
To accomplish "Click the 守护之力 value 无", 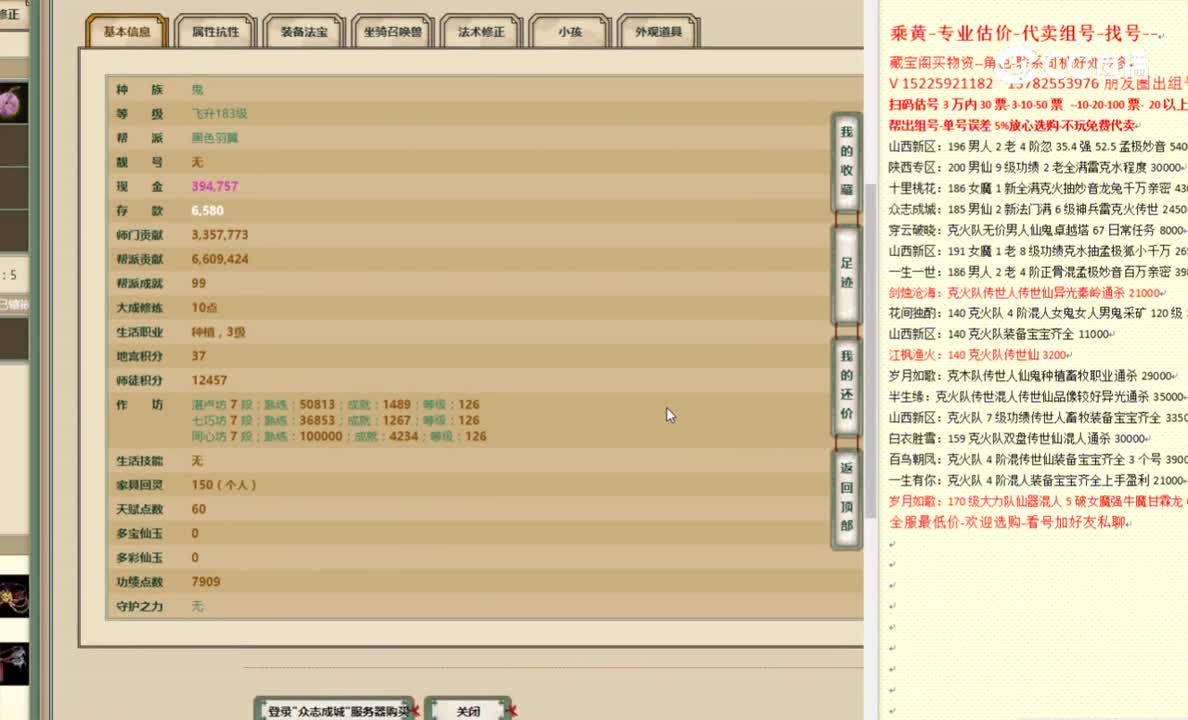I will tap(197, 606).
